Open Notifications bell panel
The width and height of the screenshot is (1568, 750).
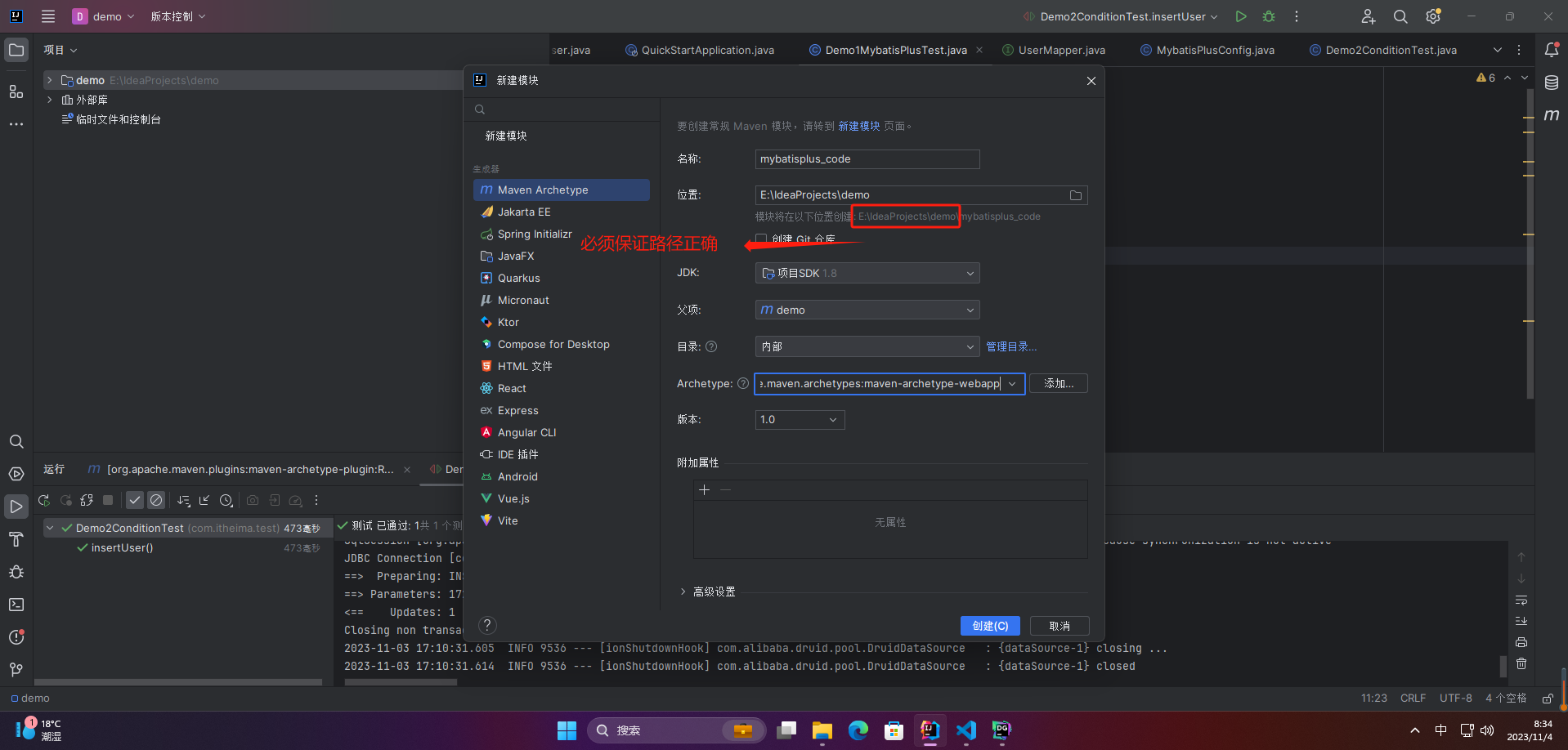point(1552,50)
